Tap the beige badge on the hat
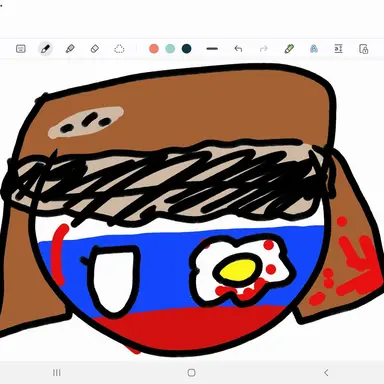Screen dimensions: 384x384 86,122
